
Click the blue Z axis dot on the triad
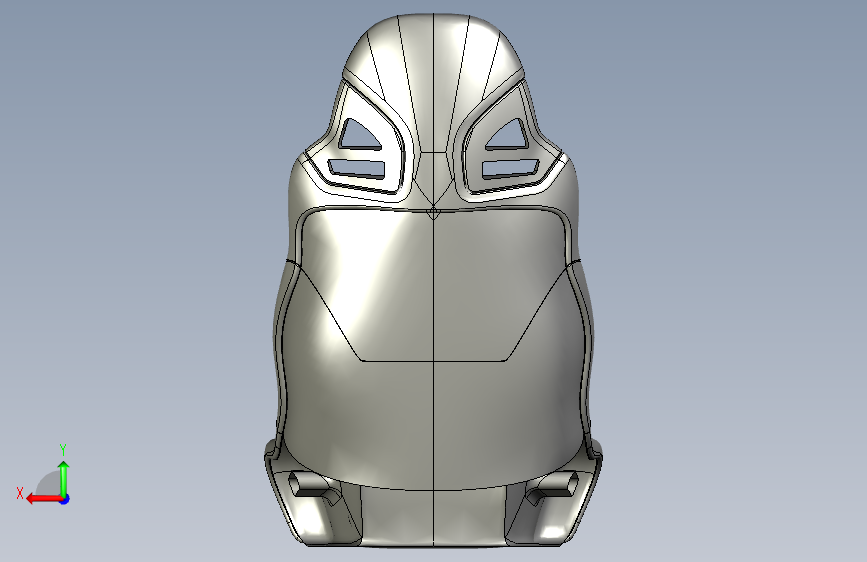[x=65, y=499]
